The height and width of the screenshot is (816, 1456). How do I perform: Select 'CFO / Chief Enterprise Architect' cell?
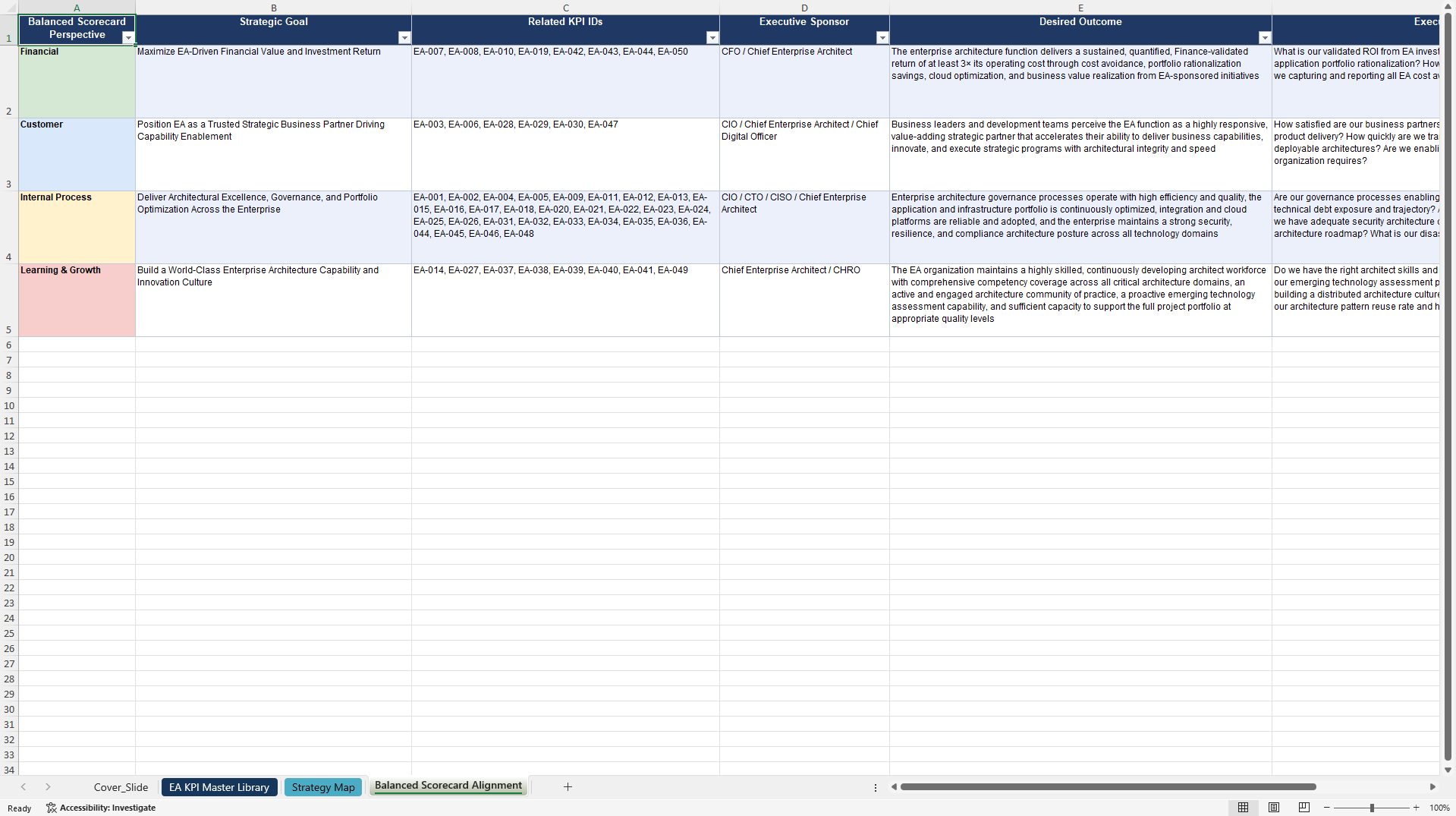804,82
